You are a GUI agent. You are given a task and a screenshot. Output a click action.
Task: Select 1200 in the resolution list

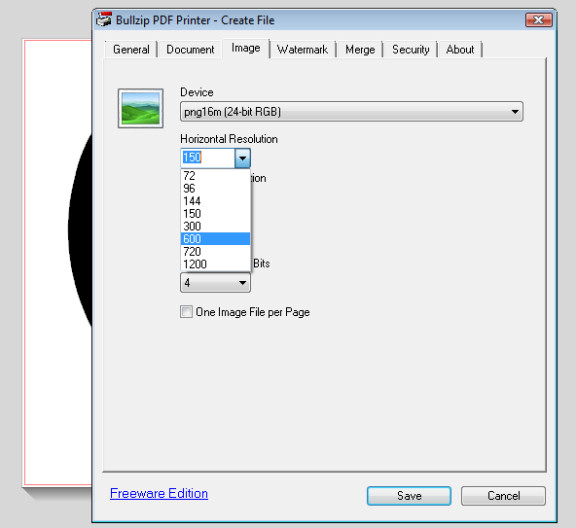coord(215,264)
